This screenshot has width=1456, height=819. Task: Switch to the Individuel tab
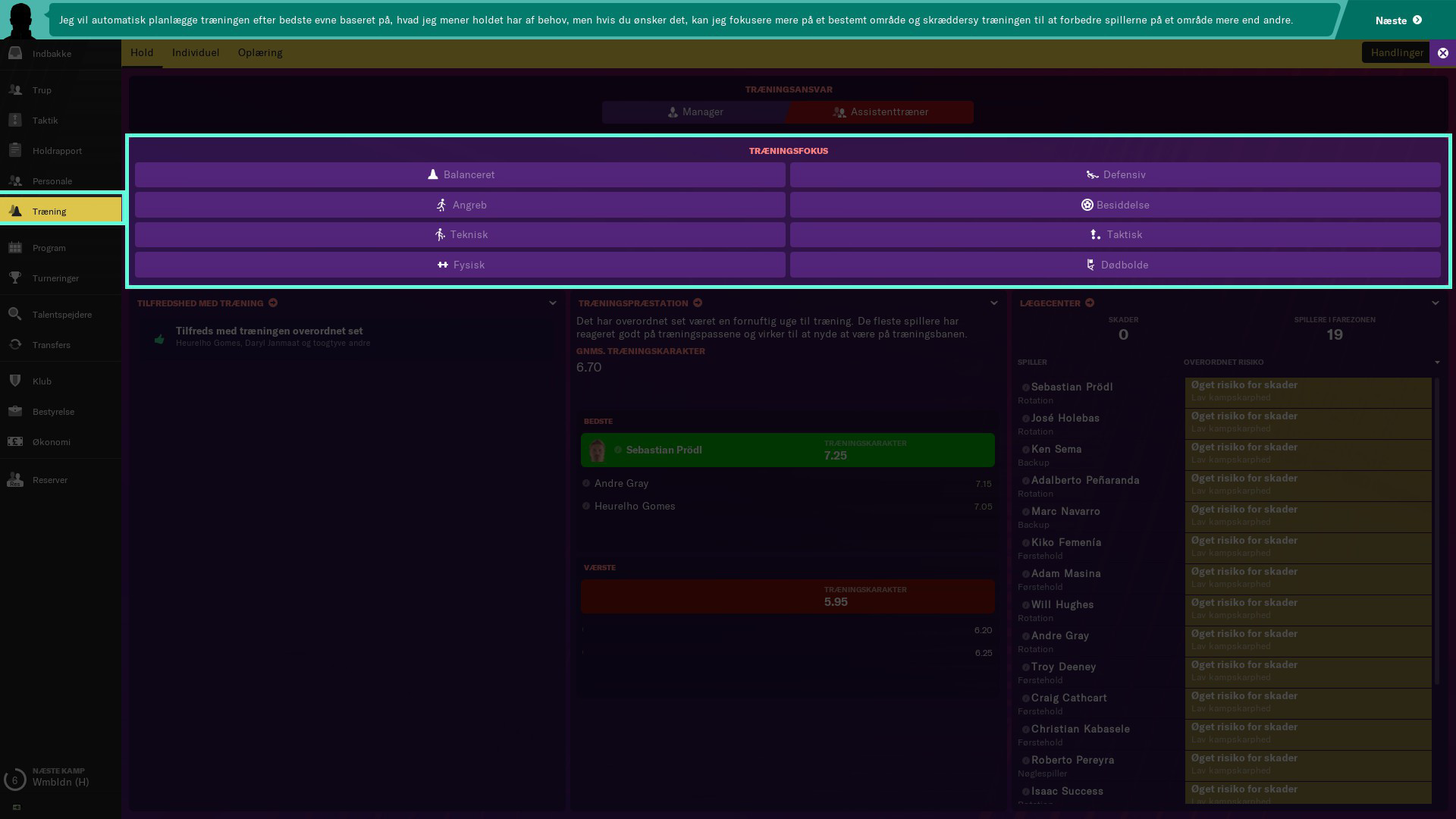pos(196,52)
